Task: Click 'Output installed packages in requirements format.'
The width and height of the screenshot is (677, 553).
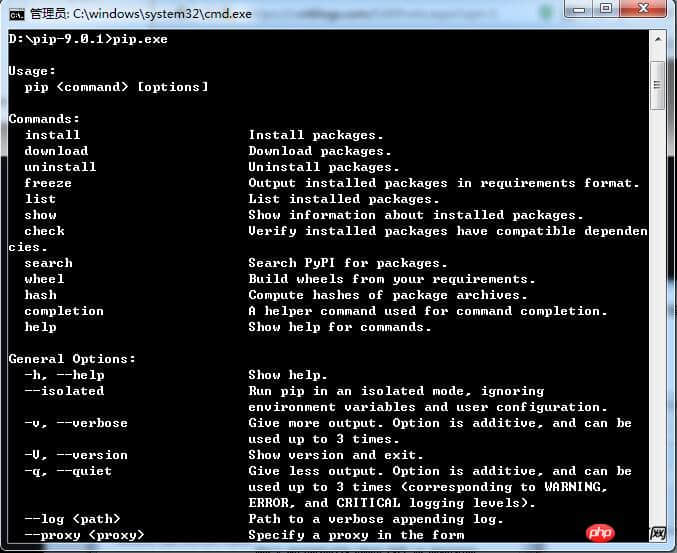Action: click(x=444, y=183)
